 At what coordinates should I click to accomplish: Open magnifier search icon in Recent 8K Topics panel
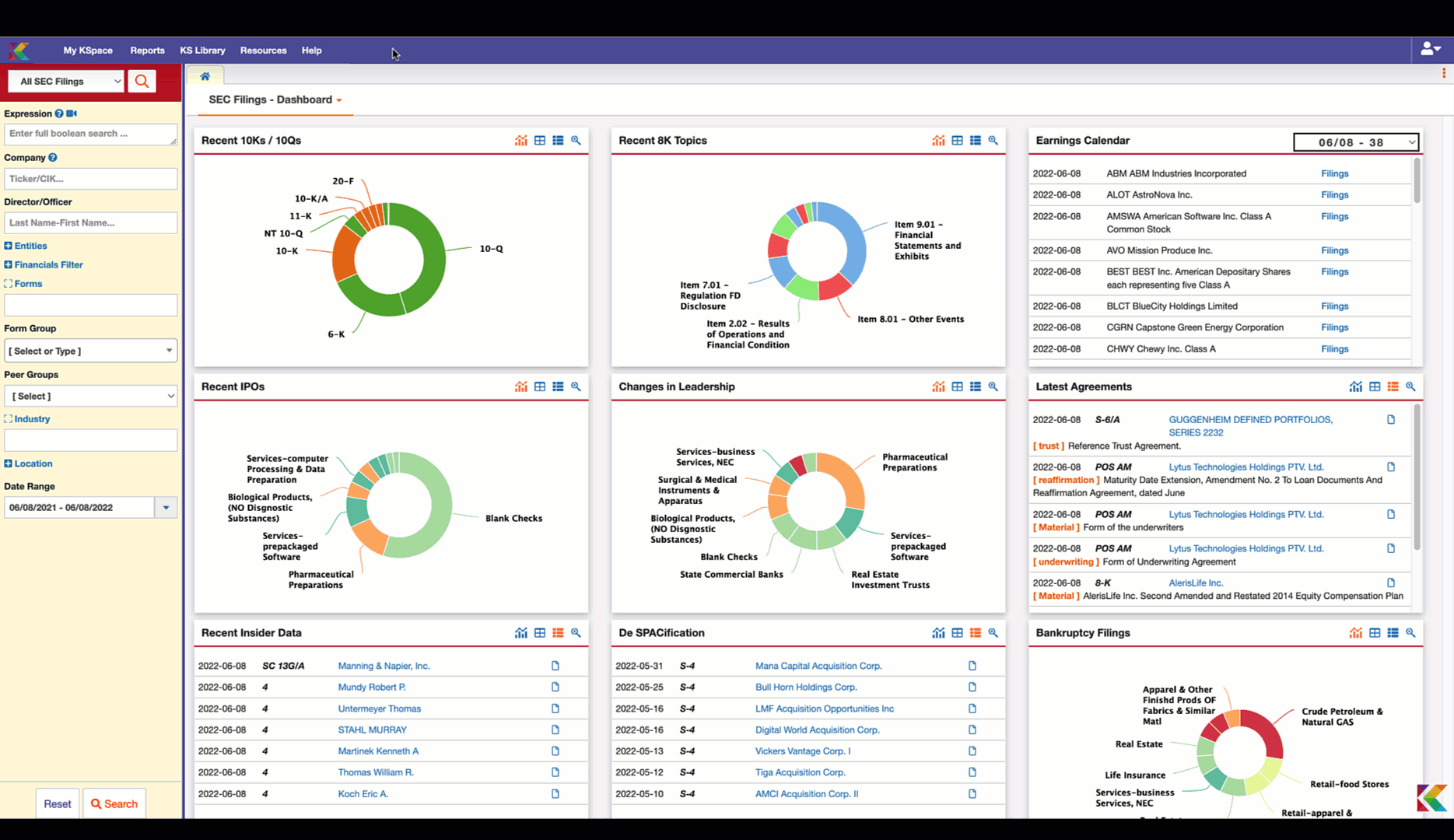point(993,141)
